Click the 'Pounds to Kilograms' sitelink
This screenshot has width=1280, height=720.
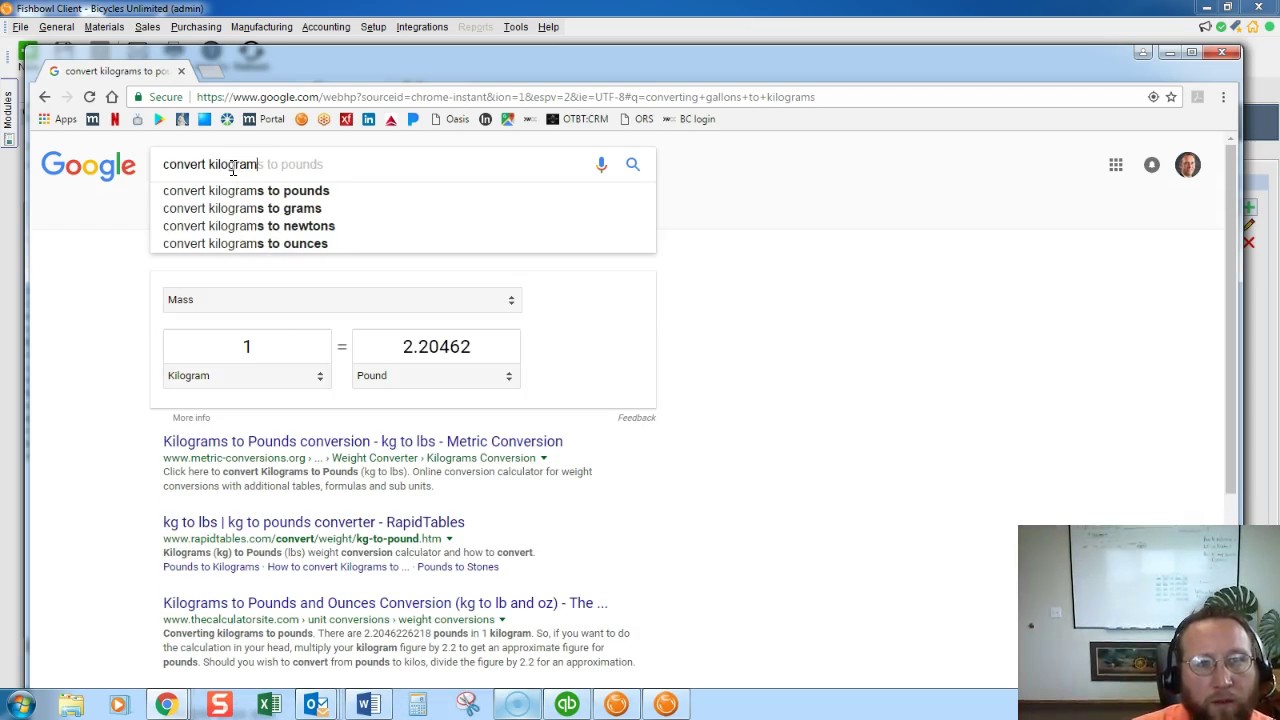point(211,567)
